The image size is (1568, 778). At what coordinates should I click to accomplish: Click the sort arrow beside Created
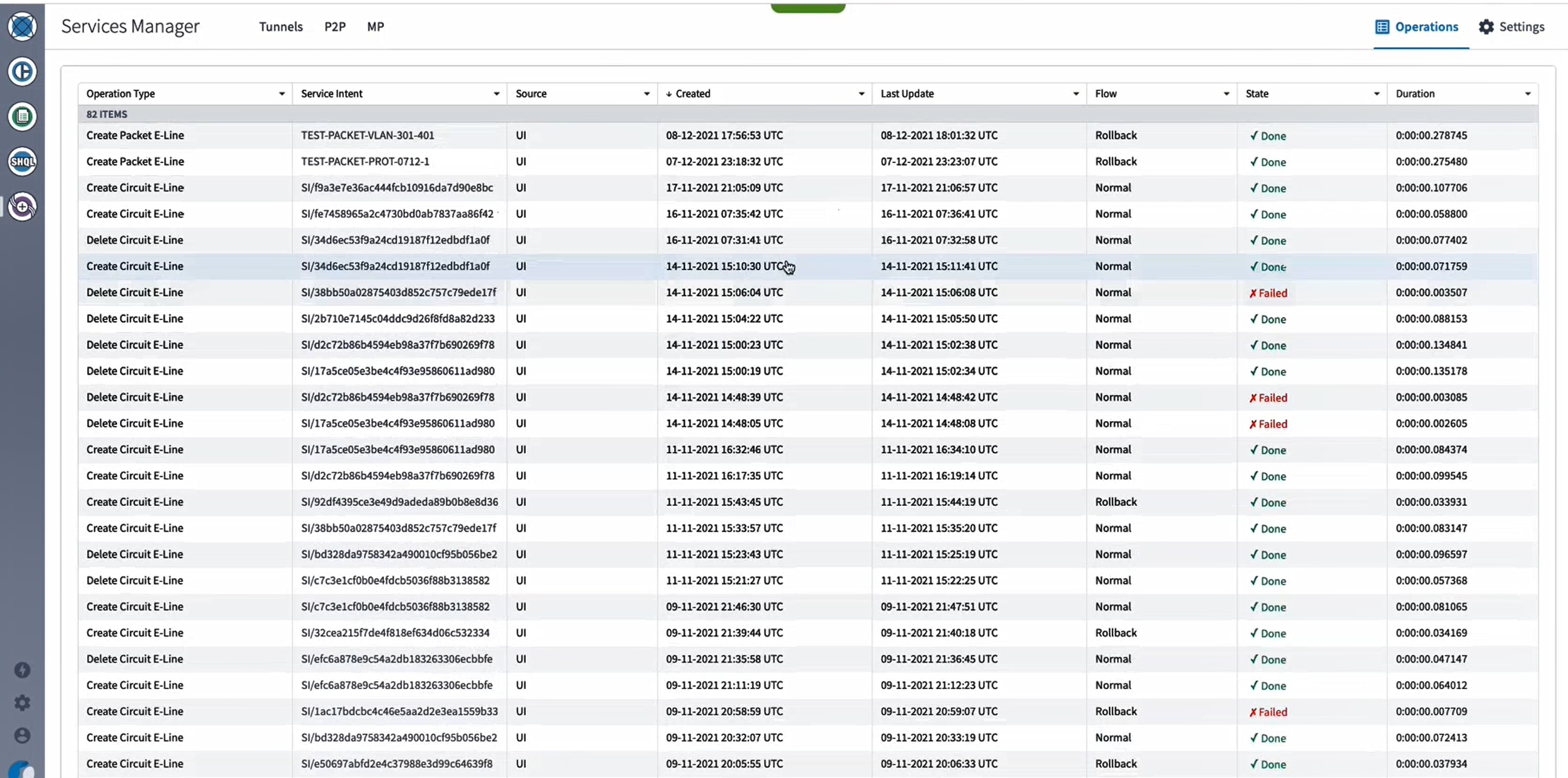point(669,94)
